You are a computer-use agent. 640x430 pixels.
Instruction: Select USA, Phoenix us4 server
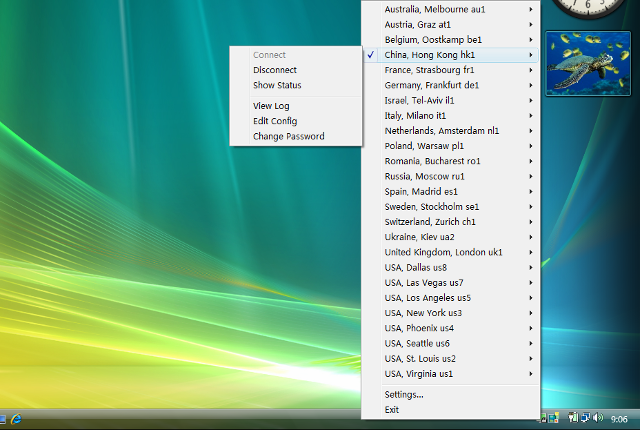451,328
